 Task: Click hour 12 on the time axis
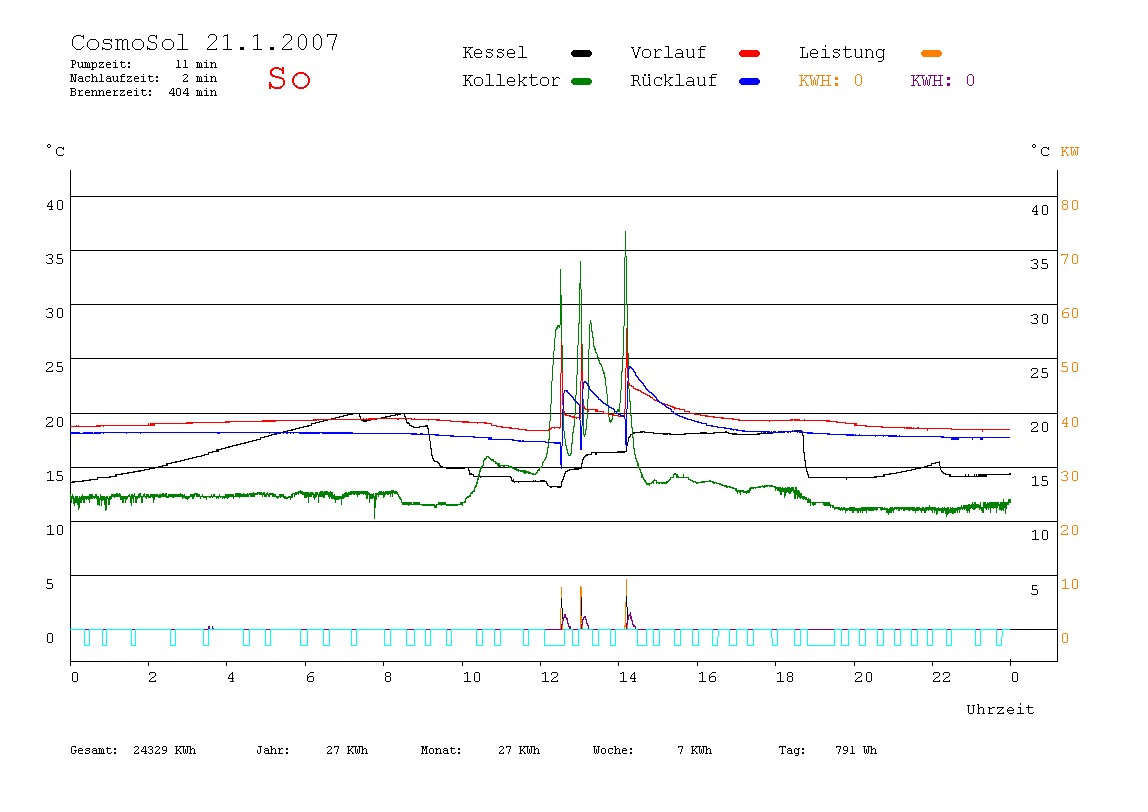(550, 677)
